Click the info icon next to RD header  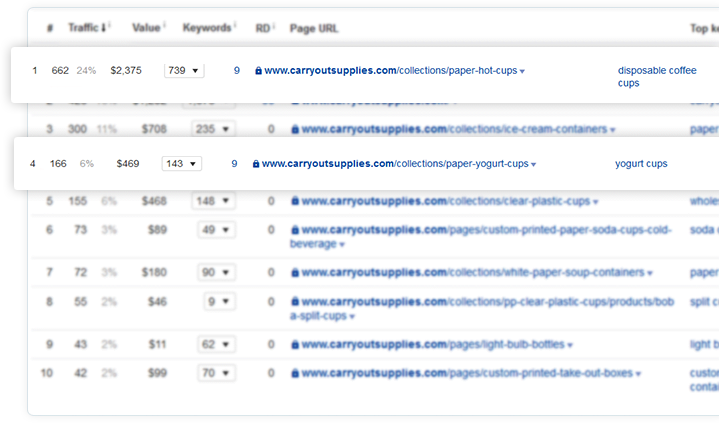(274, 25)
